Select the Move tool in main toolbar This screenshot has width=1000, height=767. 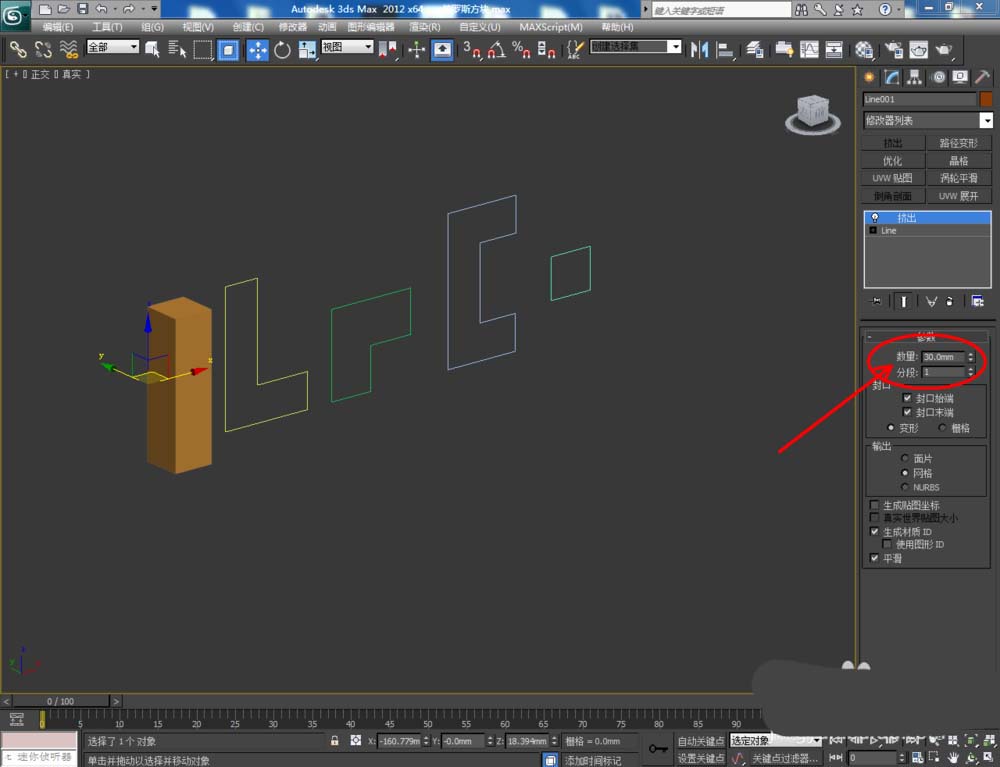257,49
